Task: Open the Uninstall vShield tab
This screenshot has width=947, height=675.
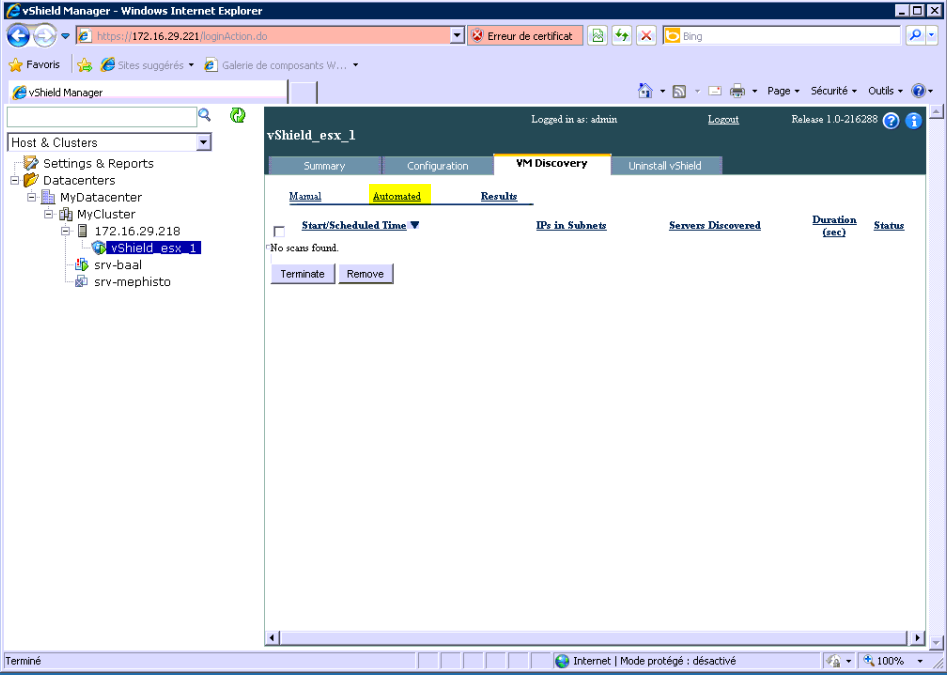Action: point(664,166)
